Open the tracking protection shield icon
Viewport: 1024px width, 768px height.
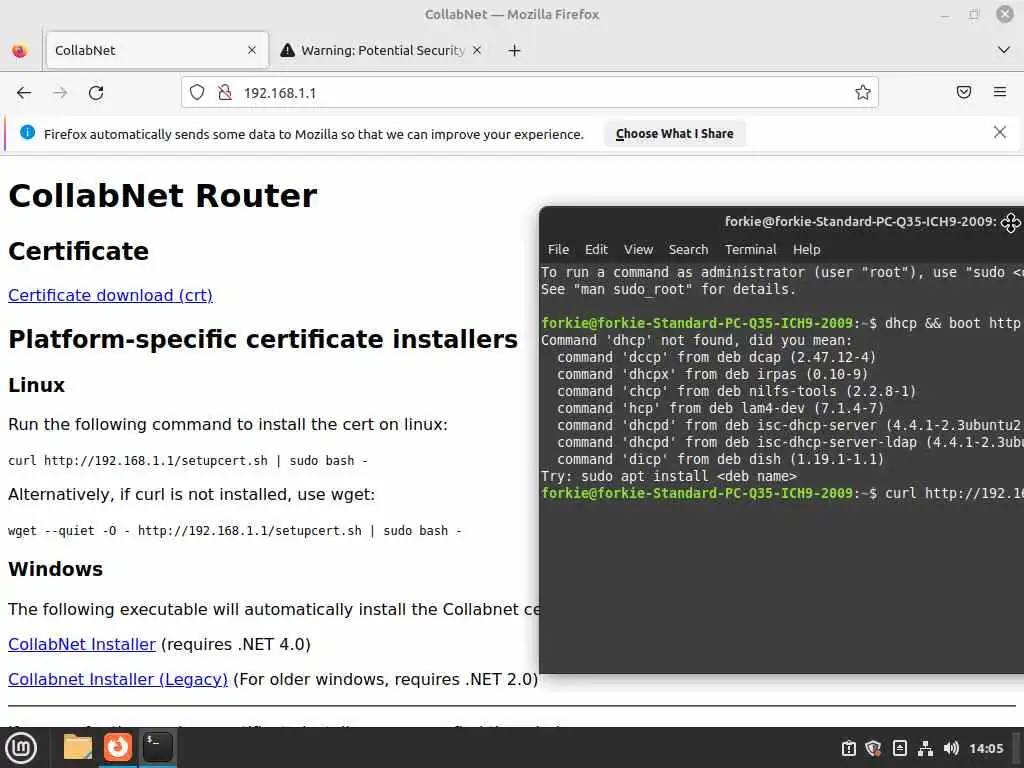tap(197, 93)
